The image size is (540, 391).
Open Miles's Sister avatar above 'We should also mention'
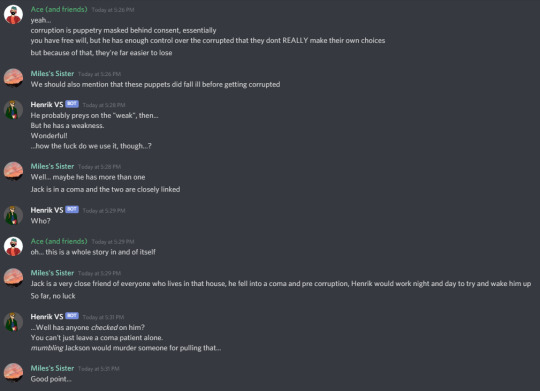pyautogui.click(x=13, y=78)
